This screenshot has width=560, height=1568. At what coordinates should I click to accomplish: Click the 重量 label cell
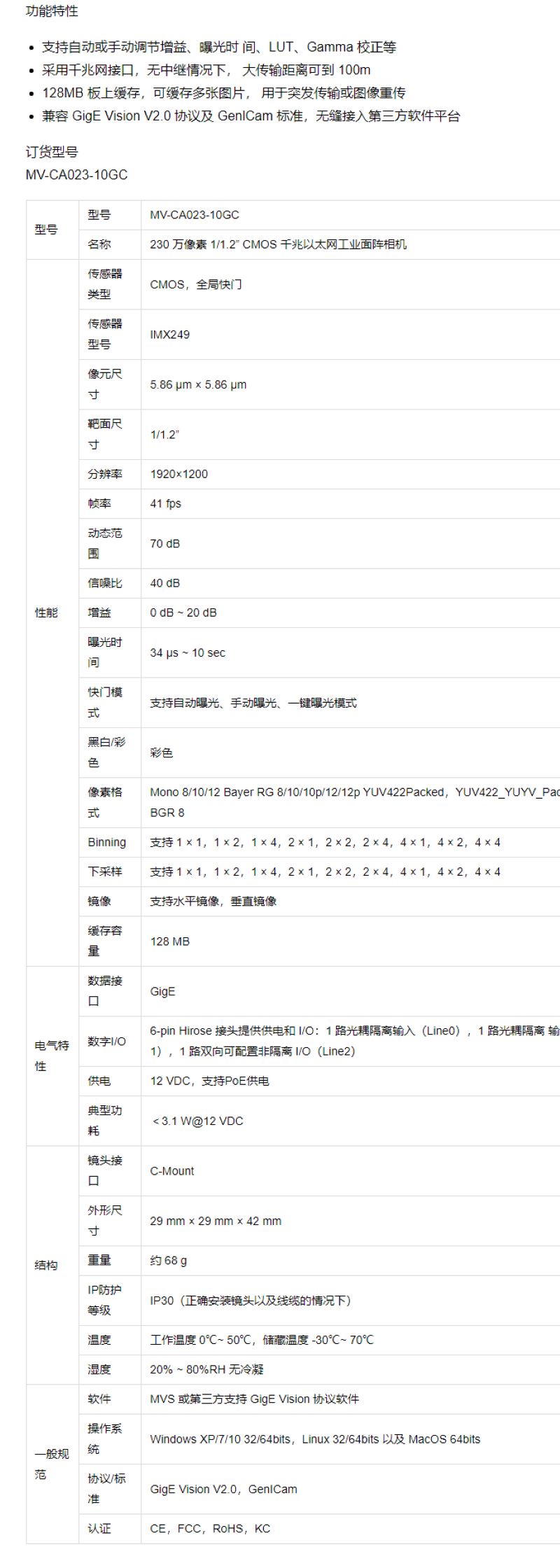pos(110,1261)
